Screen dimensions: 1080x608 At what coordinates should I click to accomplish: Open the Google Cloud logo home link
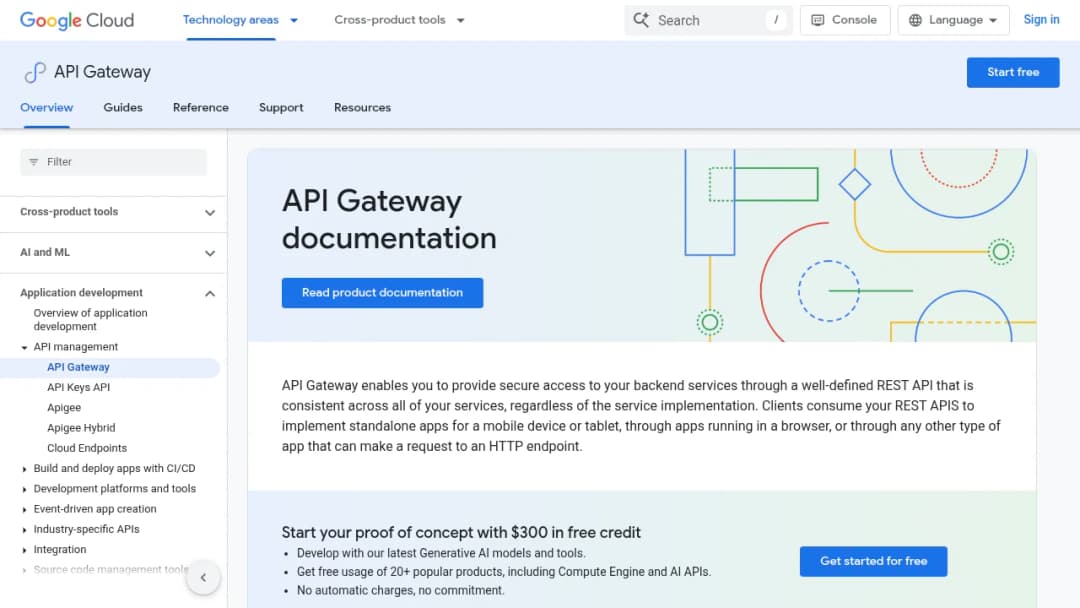(77, 20)
